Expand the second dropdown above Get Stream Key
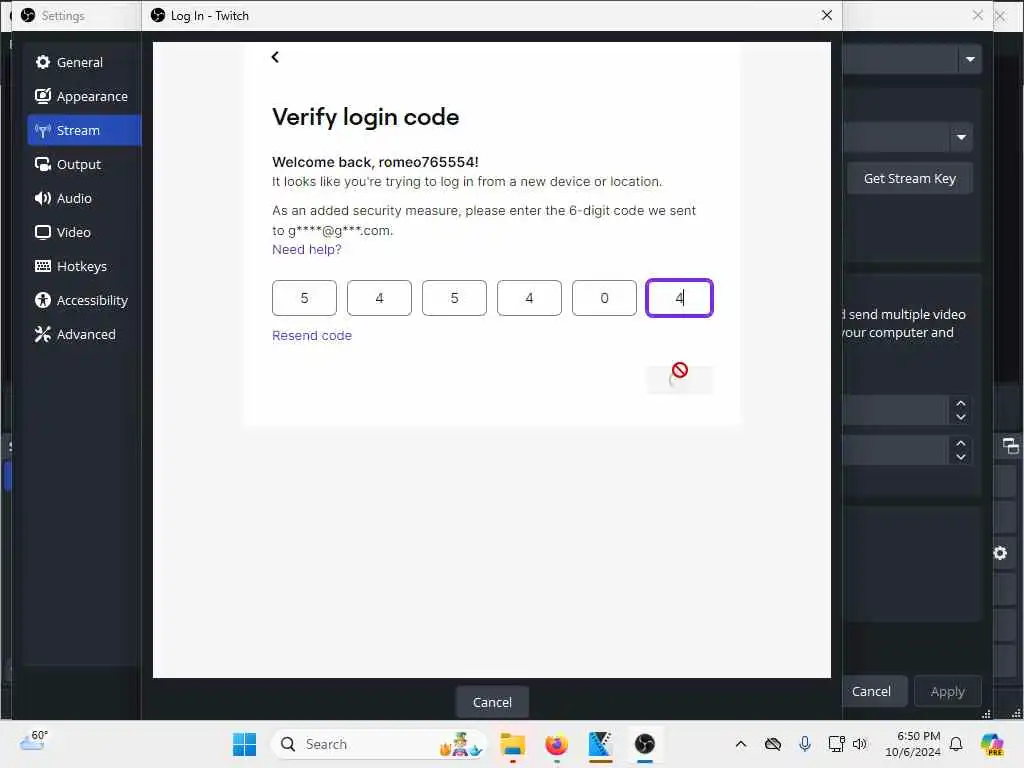This screenshot has height=768, width=1024. pos(961,137)
